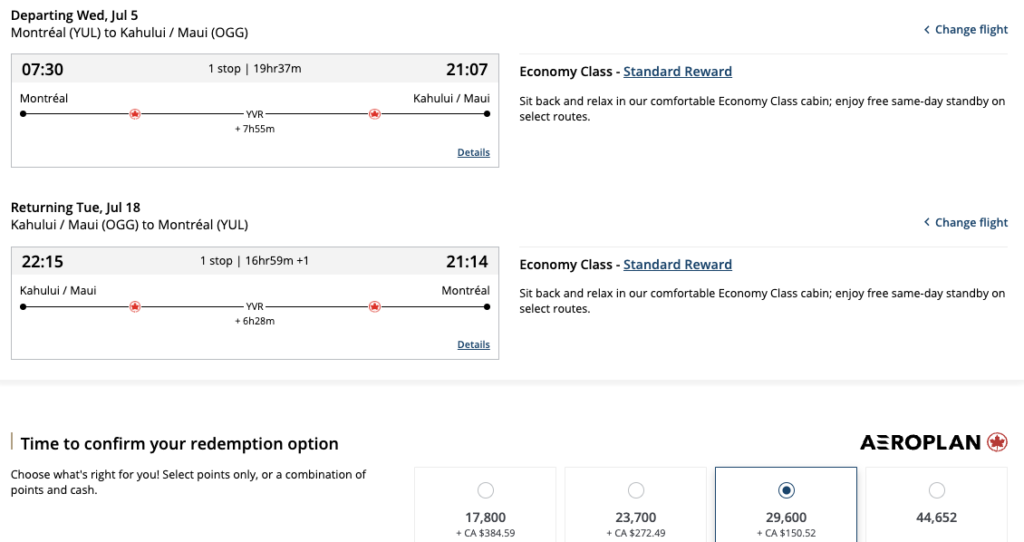Change the returning Kahului to Montréal flight
The image size is (1024, 542).
971,223
